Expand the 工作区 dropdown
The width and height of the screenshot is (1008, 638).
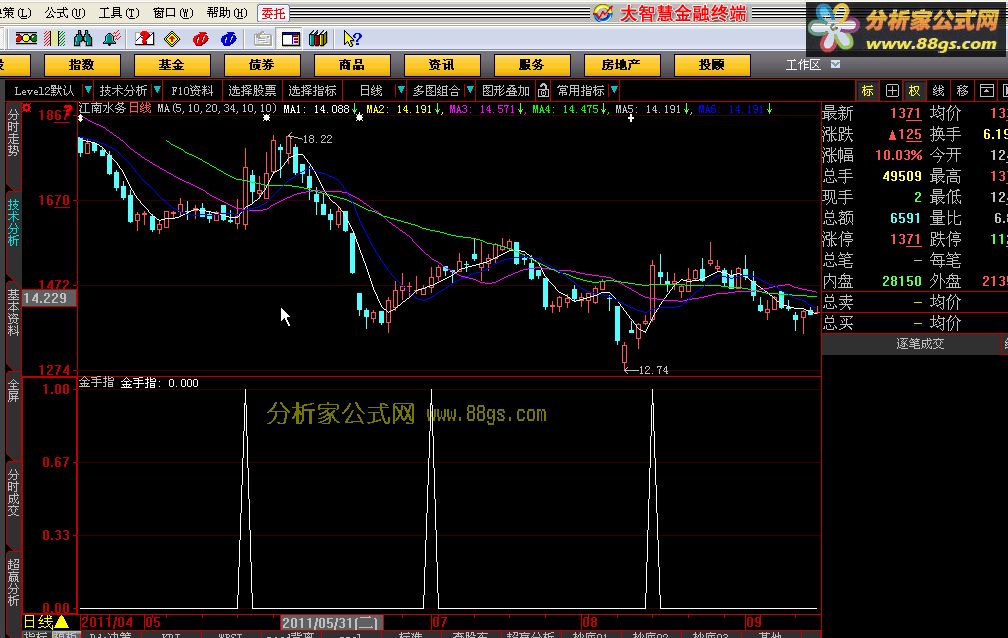[836, 64]
